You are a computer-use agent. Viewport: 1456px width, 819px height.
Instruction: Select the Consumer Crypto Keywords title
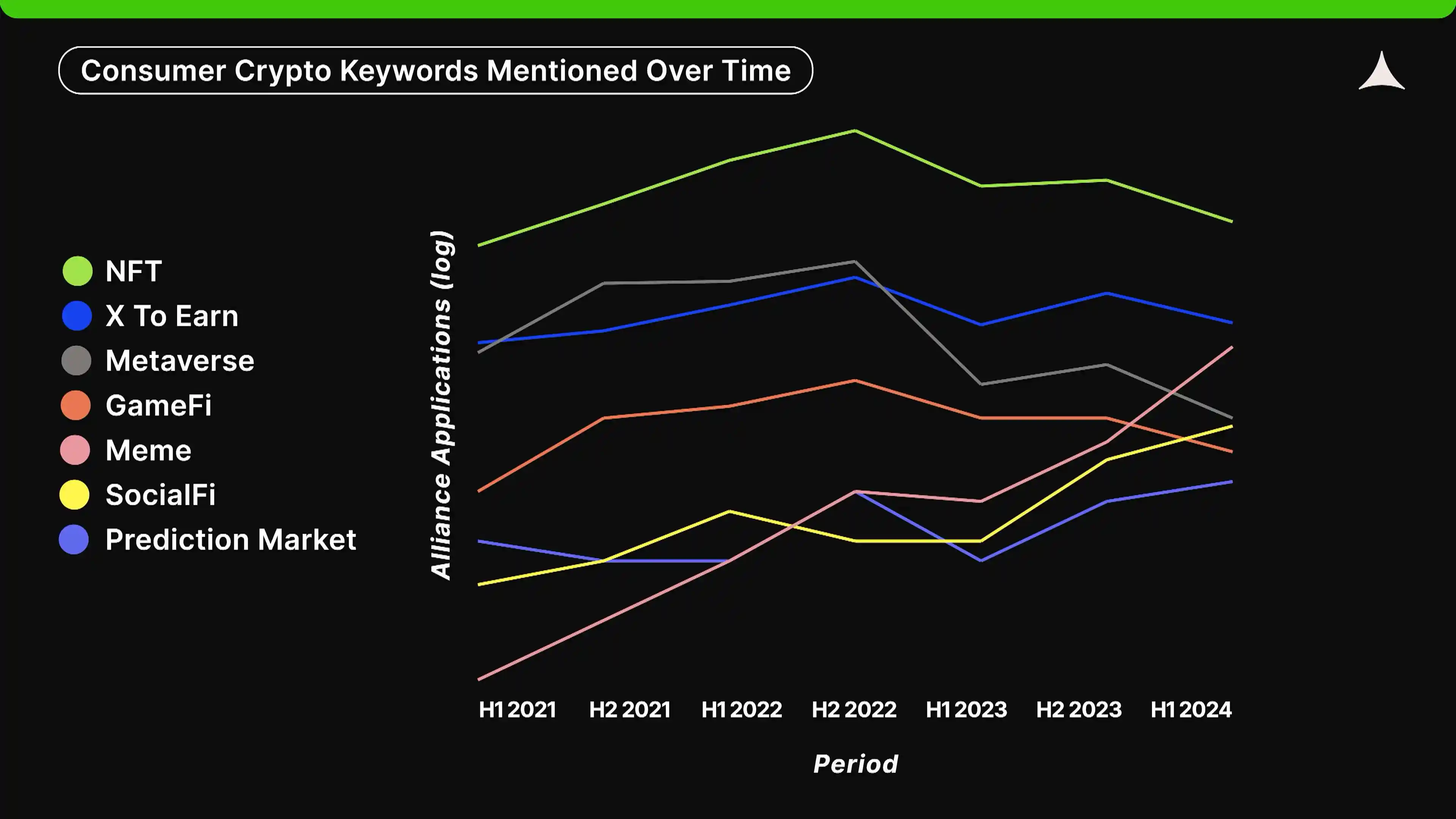436,70
